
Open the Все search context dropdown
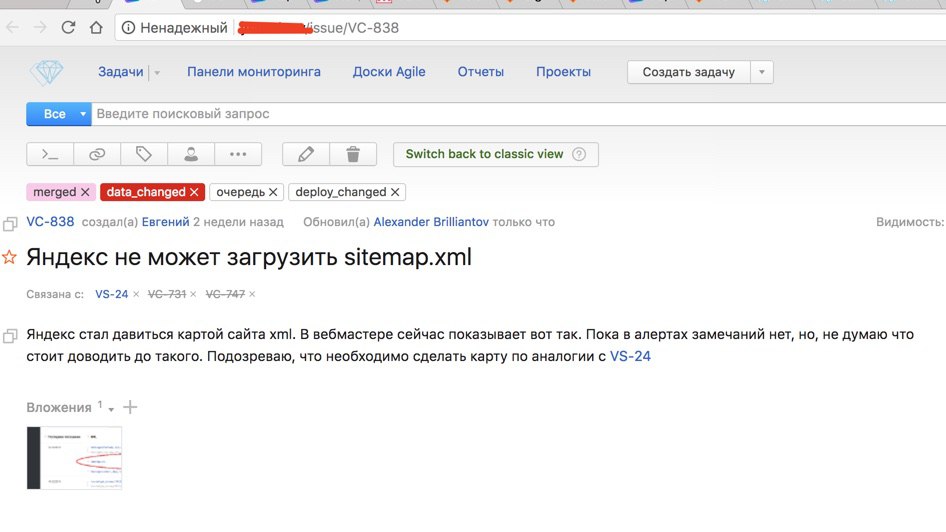(x=59, y=114)
